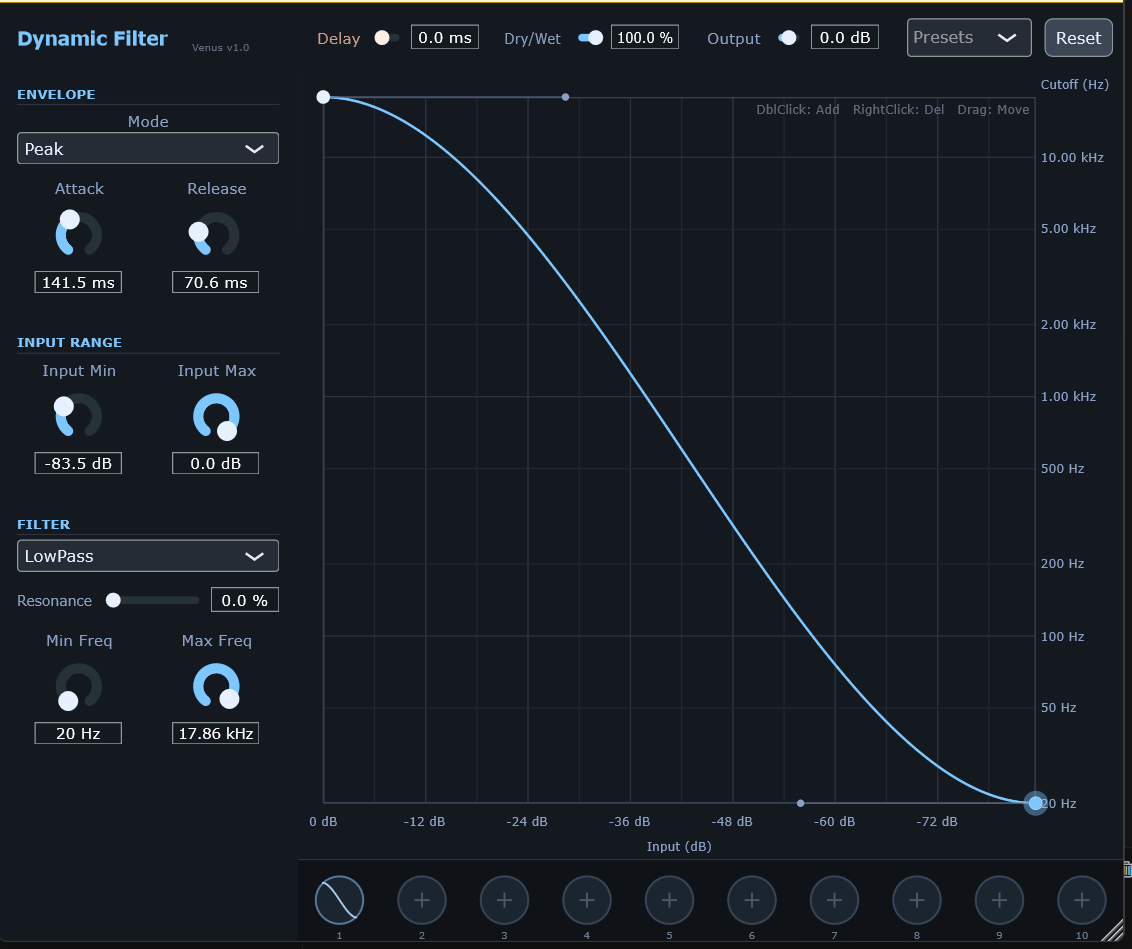
Task: Click the Min Freq knob
Action: pyautogui.click(x=78, y=686)
